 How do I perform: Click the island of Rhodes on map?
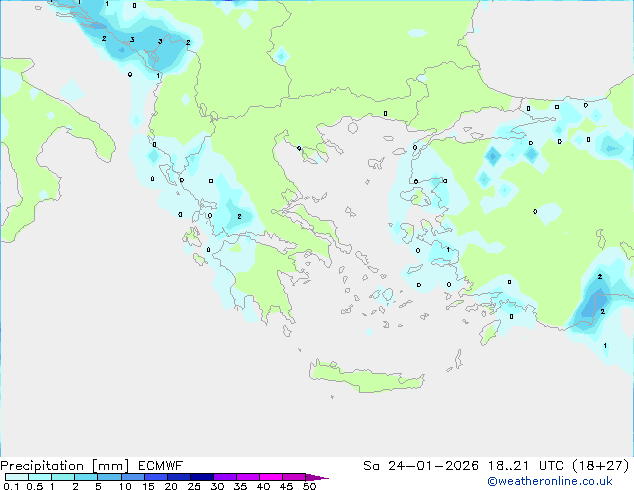pyautogui.click(x=490, y=332)
